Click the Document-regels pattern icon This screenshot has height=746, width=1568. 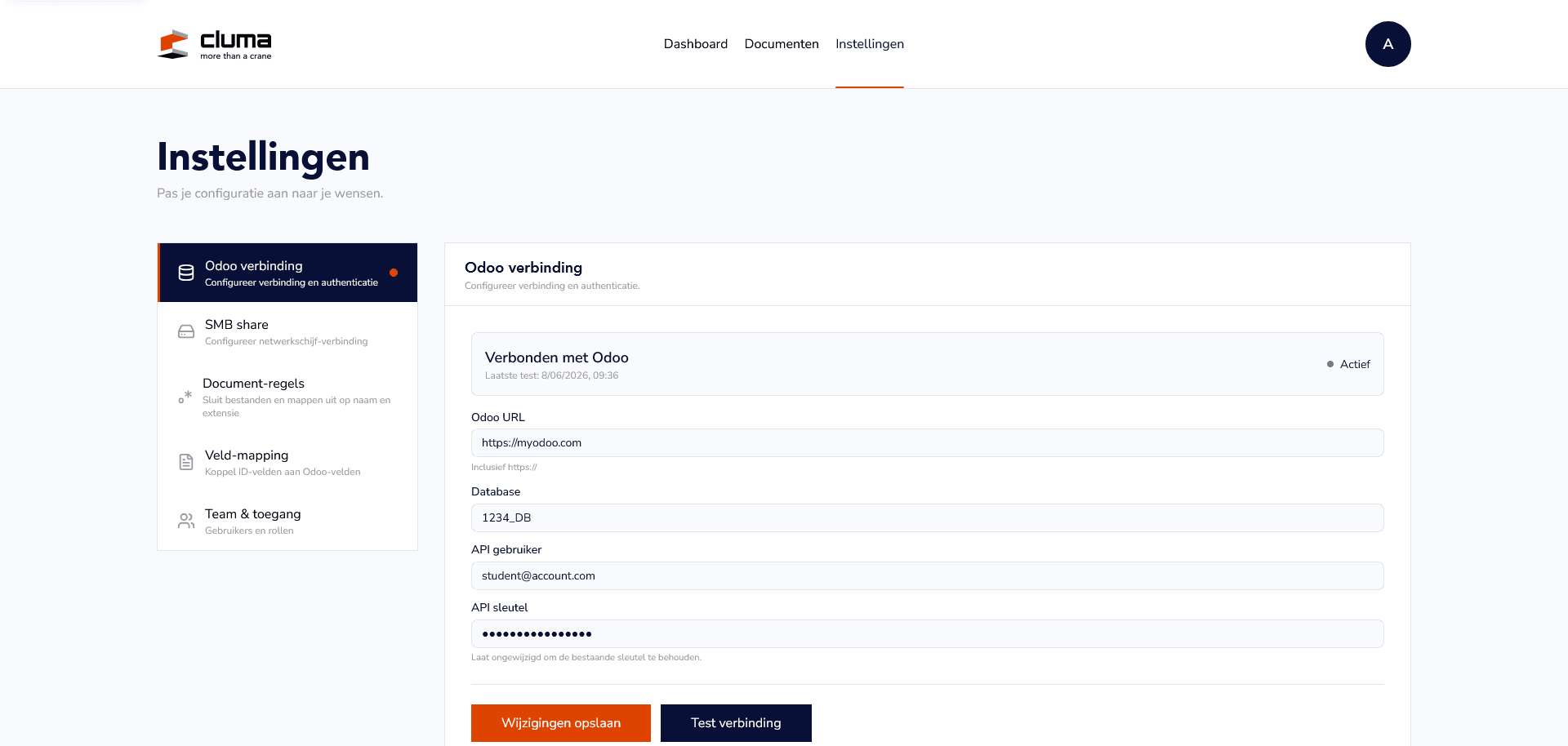click(x=185, y=397)
